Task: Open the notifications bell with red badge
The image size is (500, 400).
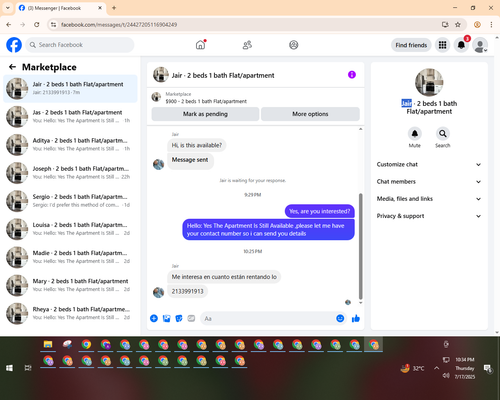Action: [461, 45]
